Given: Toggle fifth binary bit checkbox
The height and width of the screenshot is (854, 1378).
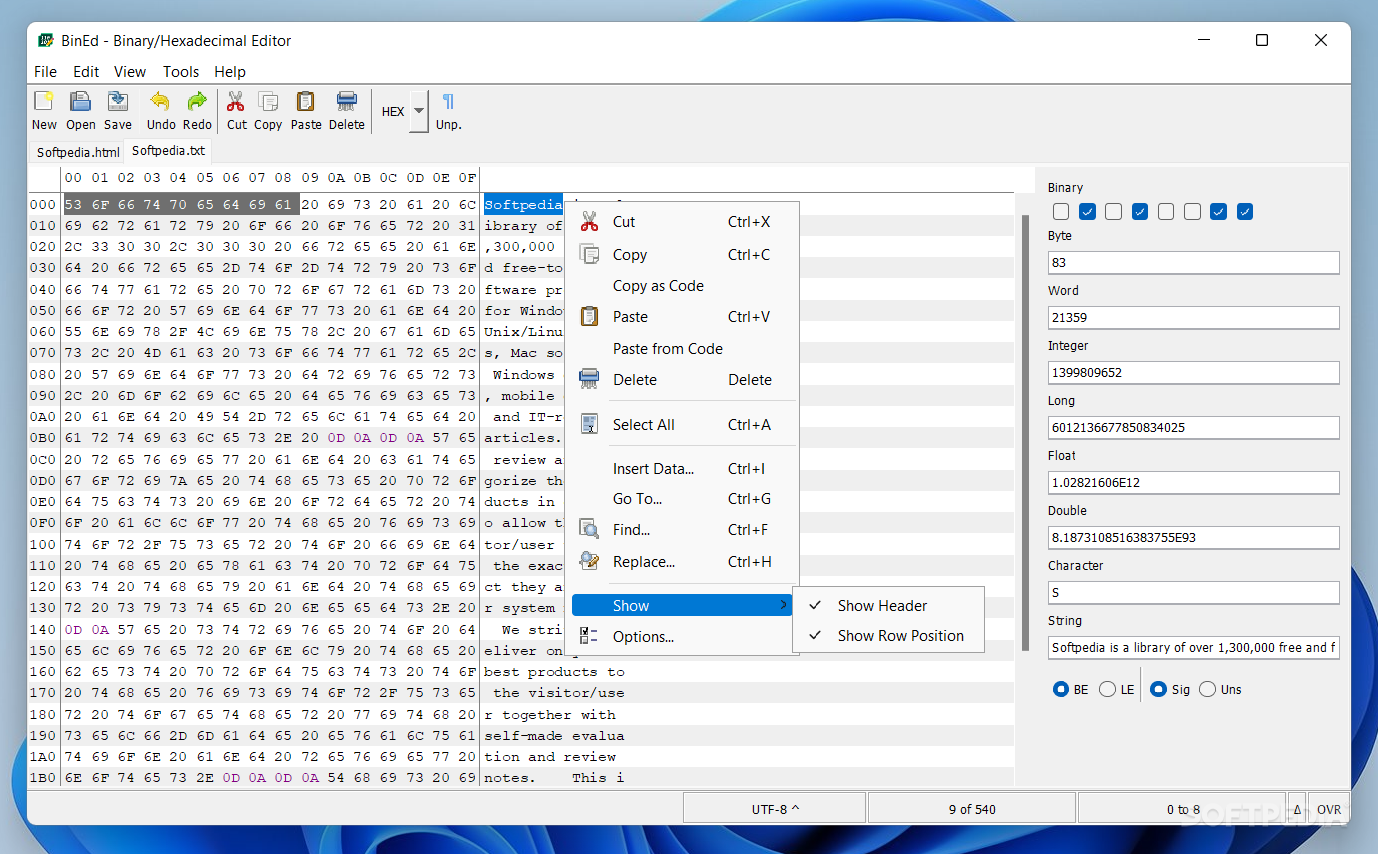Looking at the screenshot, I should 1166,212.
